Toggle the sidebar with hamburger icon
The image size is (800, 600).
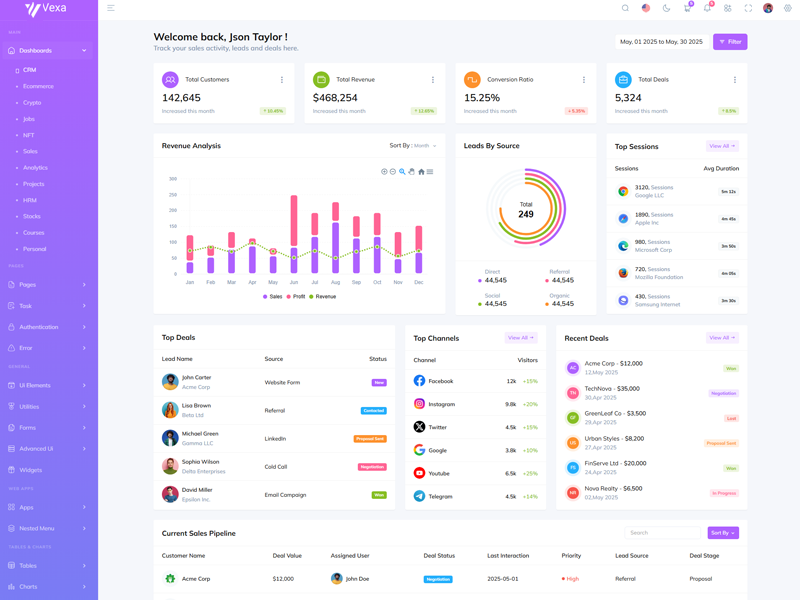[x=111, y=8]
